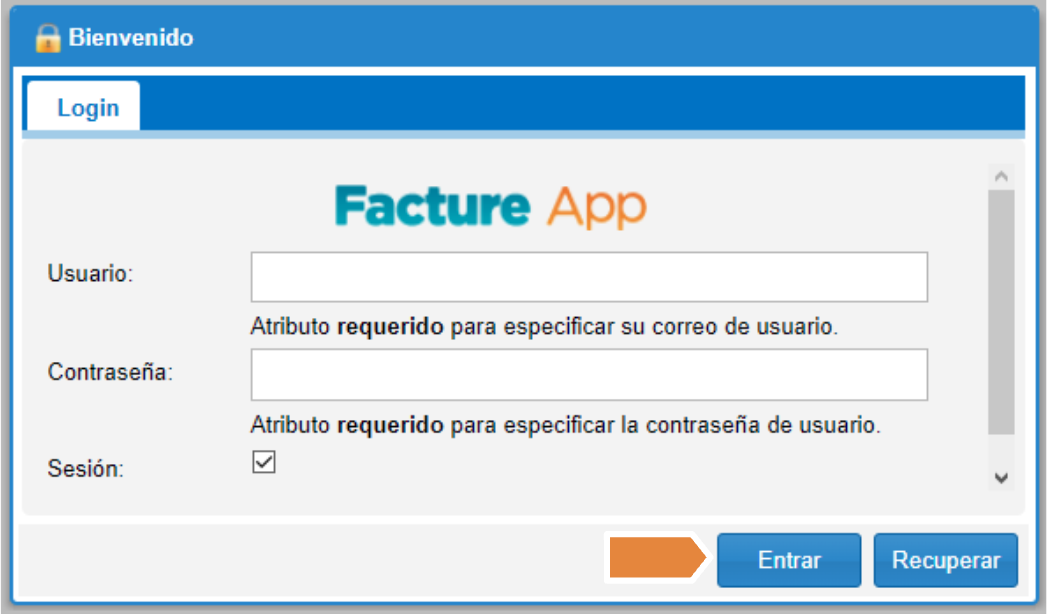
Task: Focus the Contraseña input field
Action: coord(589,374)
